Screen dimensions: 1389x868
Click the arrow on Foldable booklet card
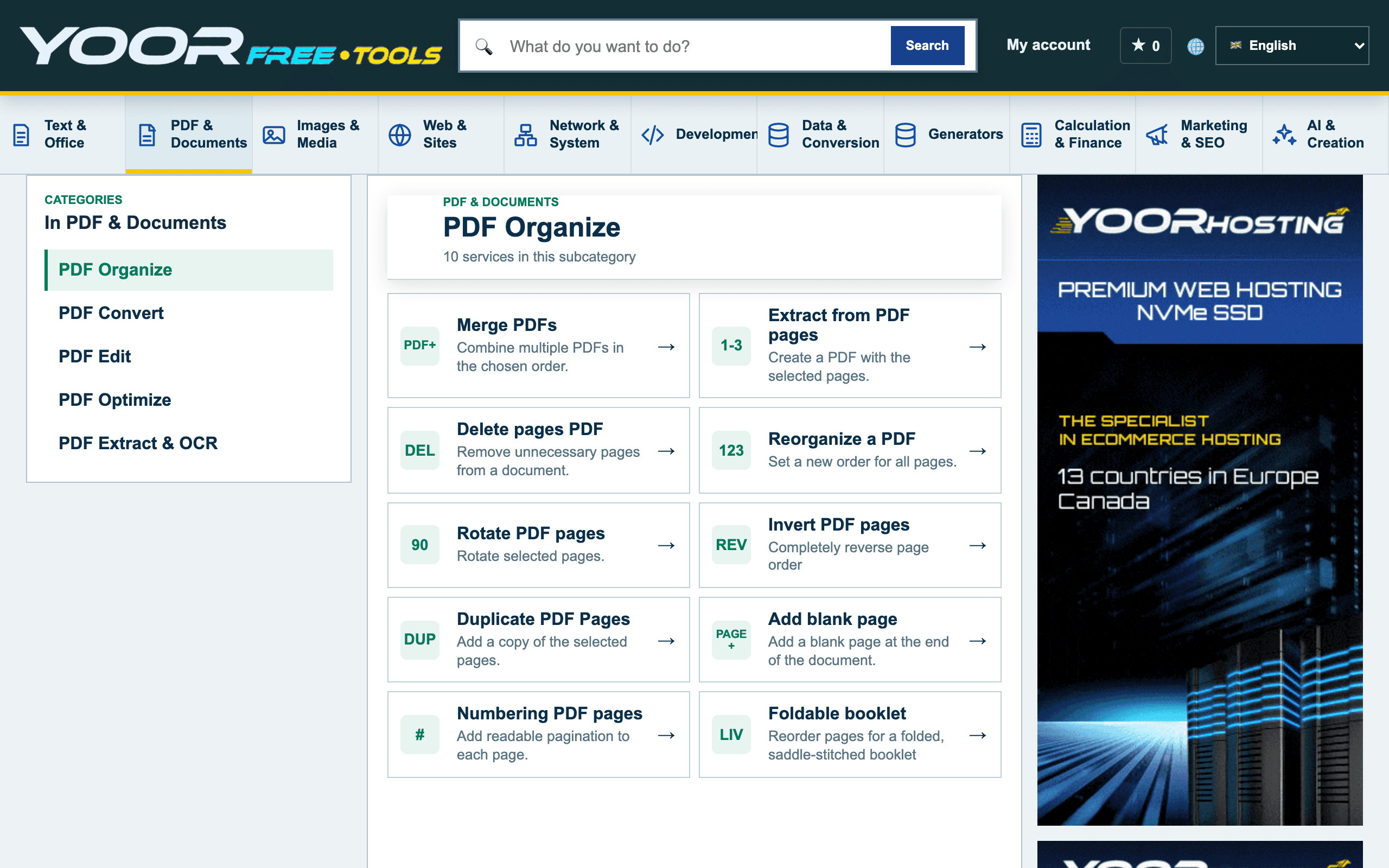tap(978, 736)
